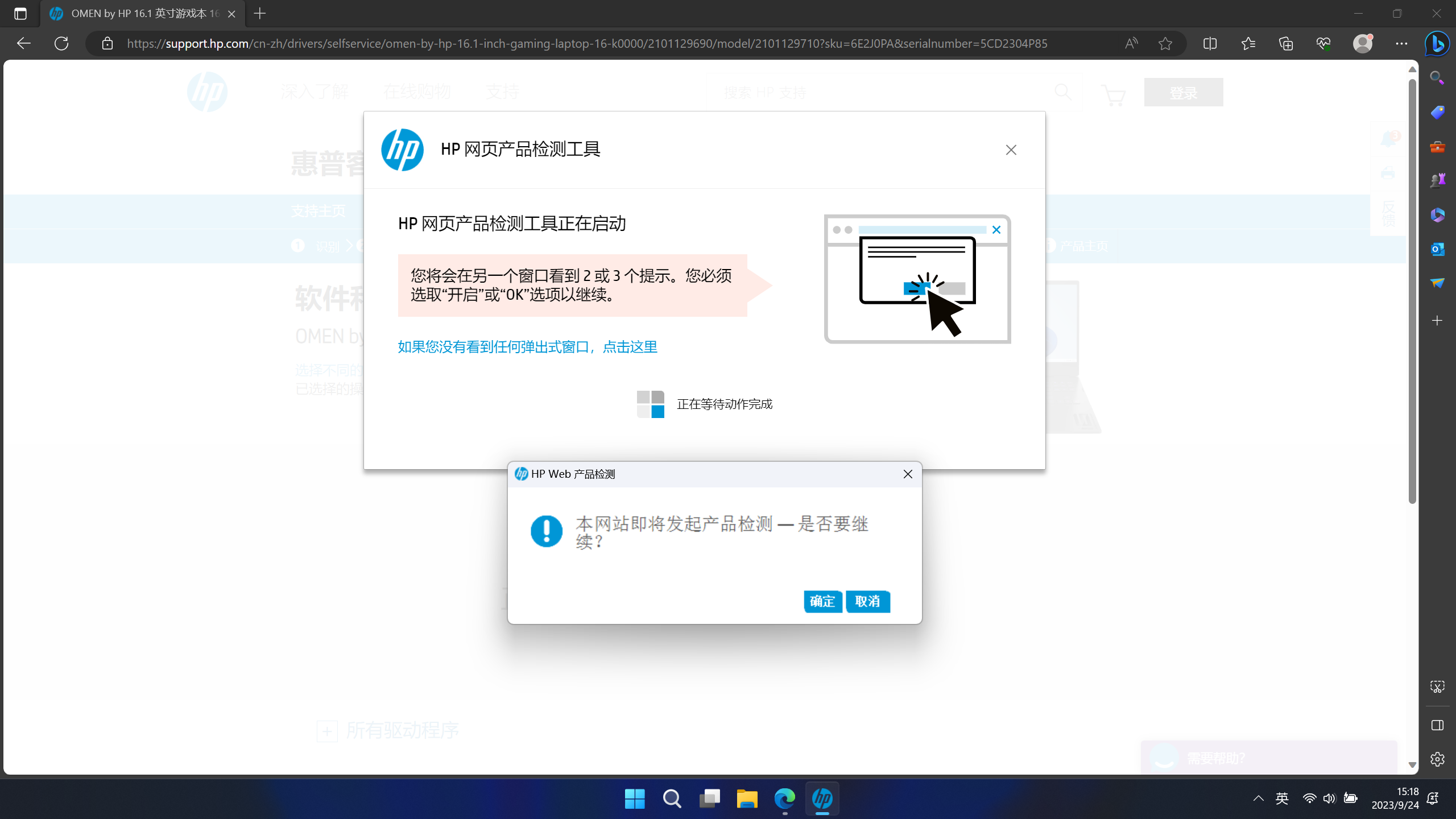Click the browser back arrow
The image size is (1456, 819).
(x=23, y=43)
